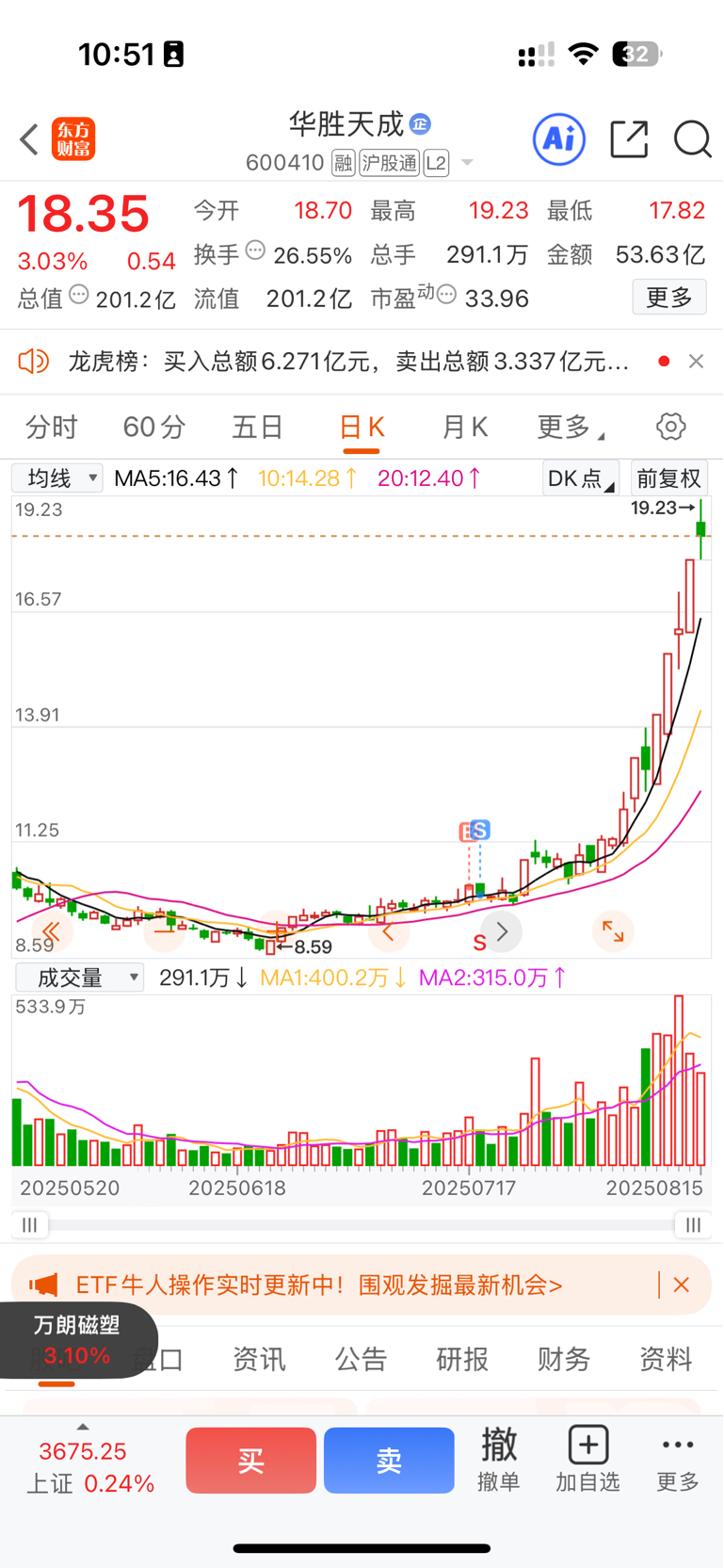Toggle the DK点 indicator
Screen dimensions: 724x1568
pyautogui.click(x=581, y=478)
